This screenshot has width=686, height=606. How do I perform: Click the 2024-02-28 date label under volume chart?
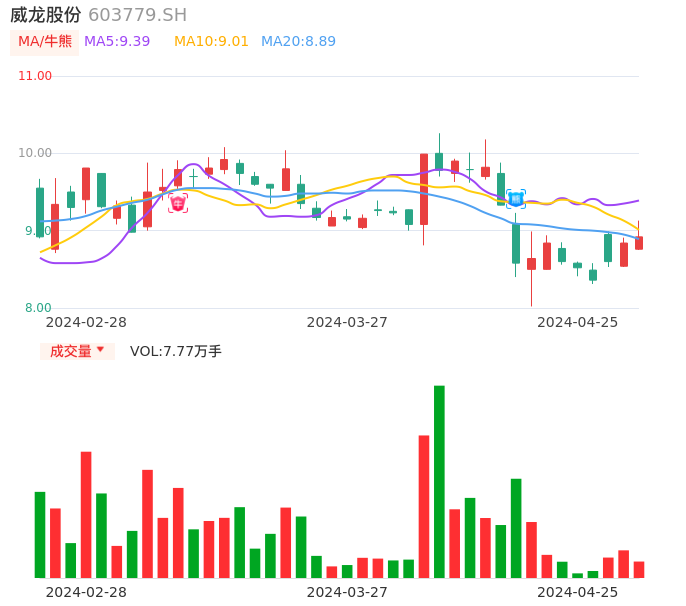coord(86,592)
